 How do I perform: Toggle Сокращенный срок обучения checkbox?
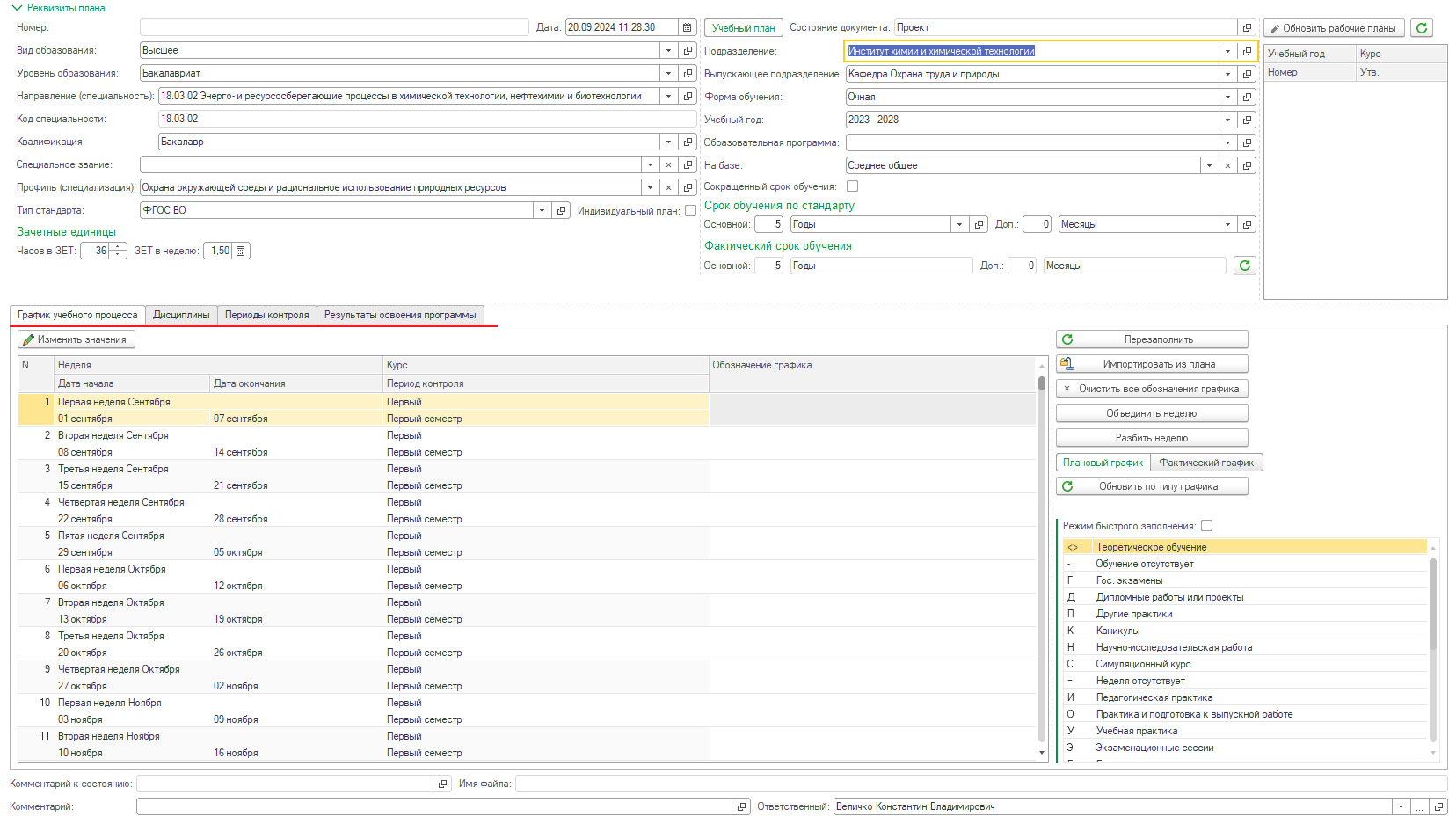tap(852, 186)
